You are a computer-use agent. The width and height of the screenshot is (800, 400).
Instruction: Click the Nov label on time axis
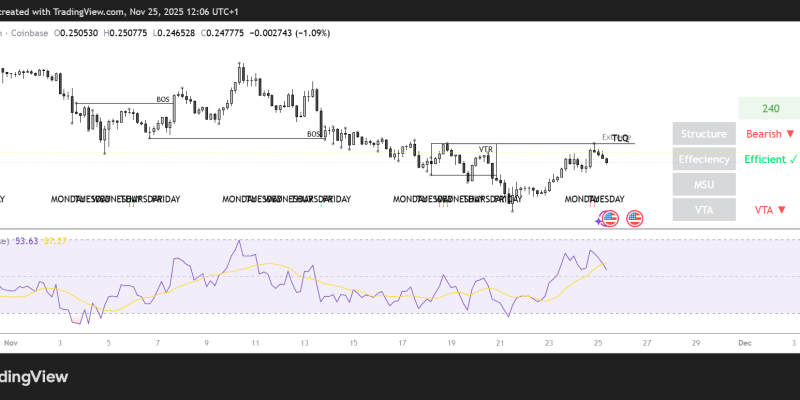point(11,342)
